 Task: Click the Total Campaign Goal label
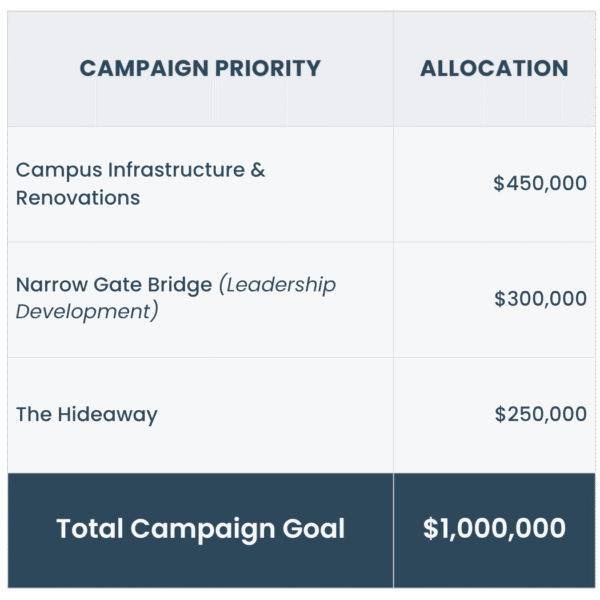tap(200, 529)
